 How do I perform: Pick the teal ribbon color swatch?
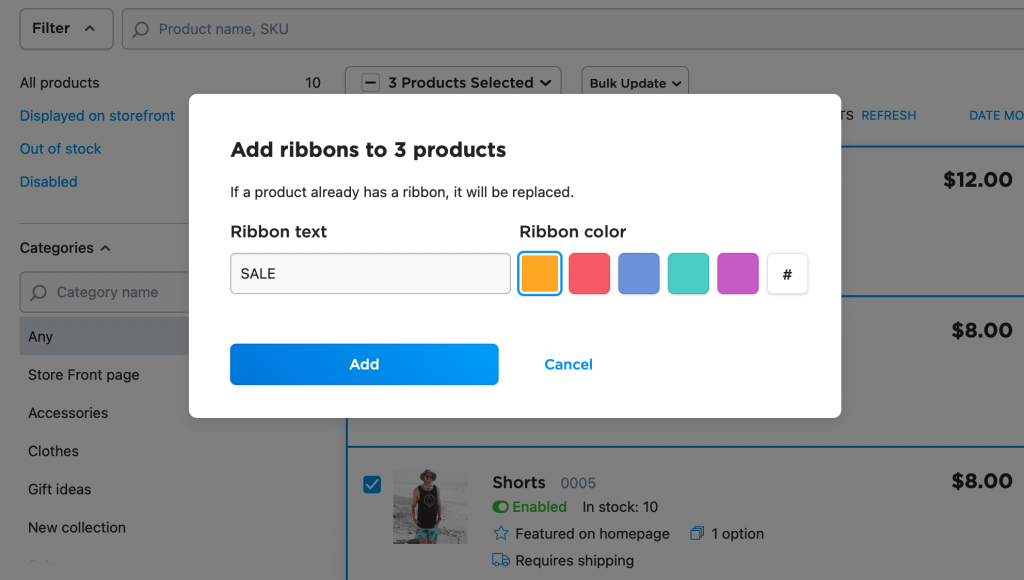[688, 274]
